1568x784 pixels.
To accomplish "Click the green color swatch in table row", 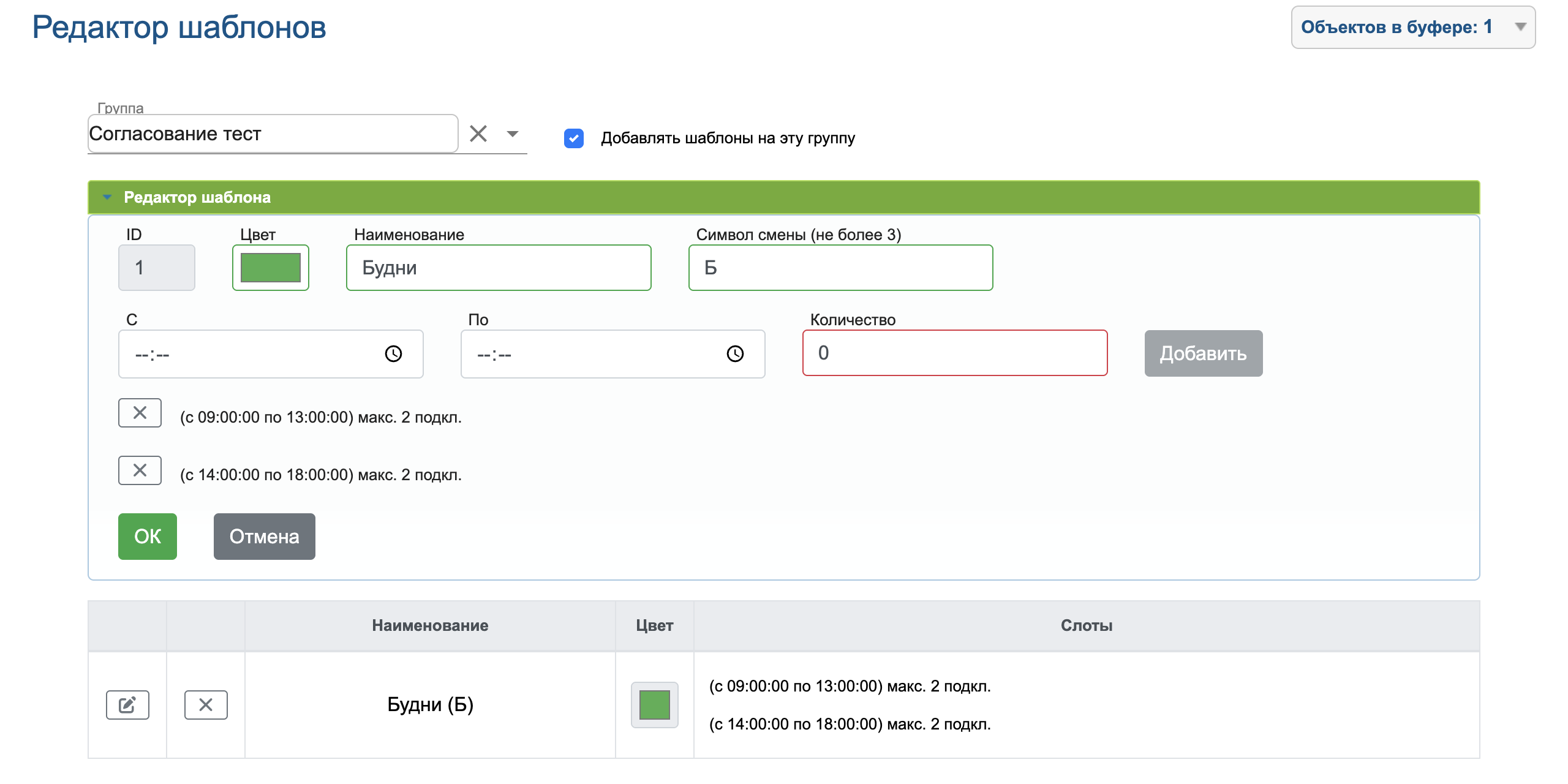I will [655, 705].
